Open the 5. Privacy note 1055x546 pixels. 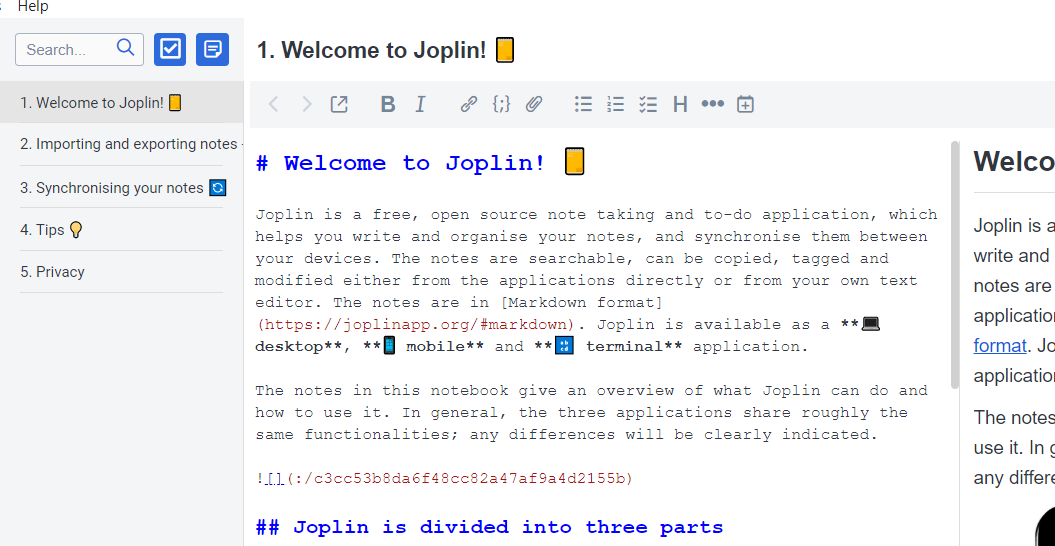[x=122, y=272]
